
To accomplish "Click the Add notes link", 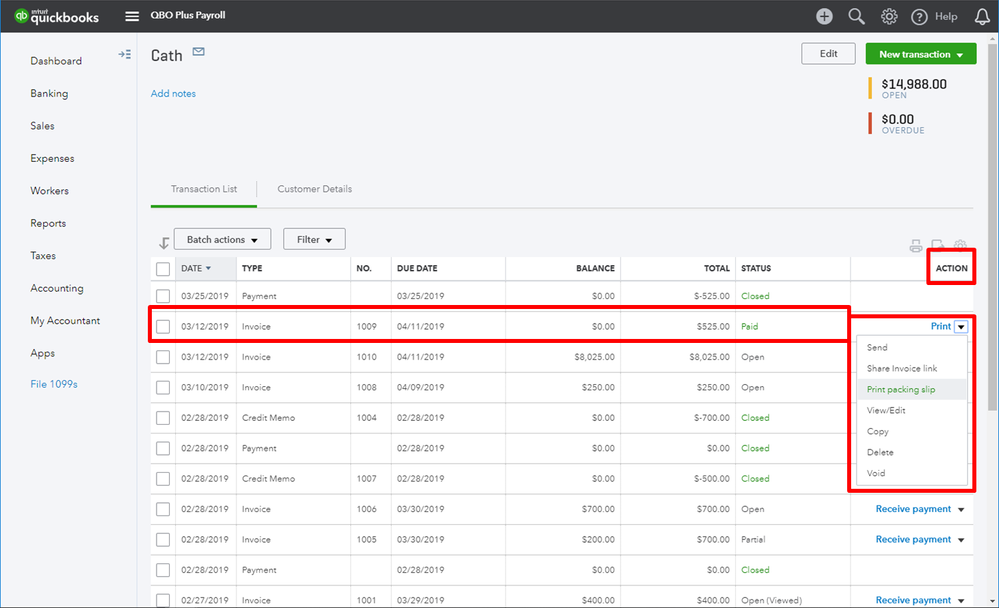I will [x=173, y=94].
